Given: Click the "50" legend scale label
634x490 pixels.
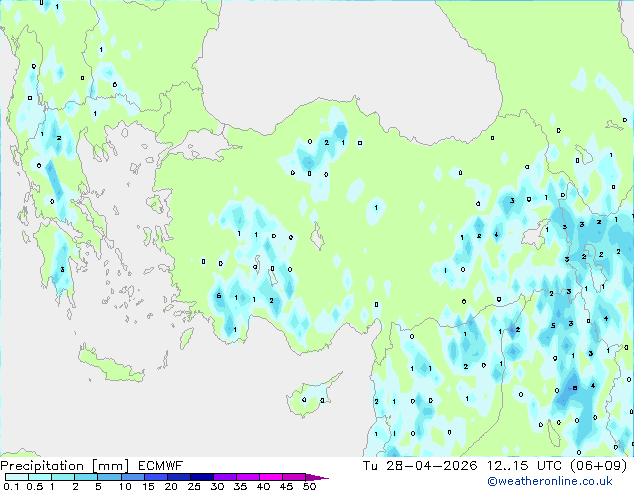Looking at the screenshot, I should point(309,486).
